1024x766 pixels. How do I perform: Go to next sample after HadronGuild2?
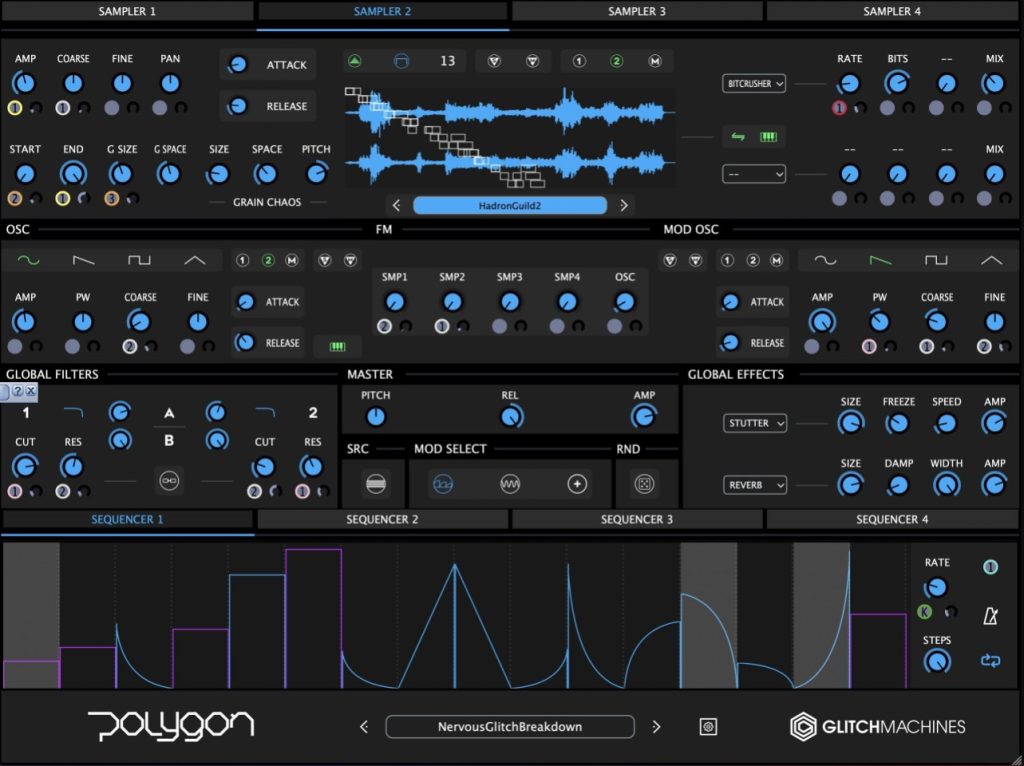click(x=624, y=206)
